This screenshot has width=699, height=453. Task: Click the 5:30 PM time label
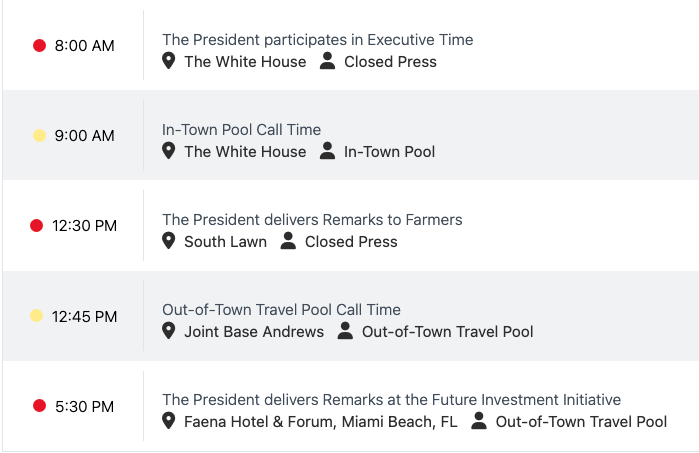pos(84,406)
